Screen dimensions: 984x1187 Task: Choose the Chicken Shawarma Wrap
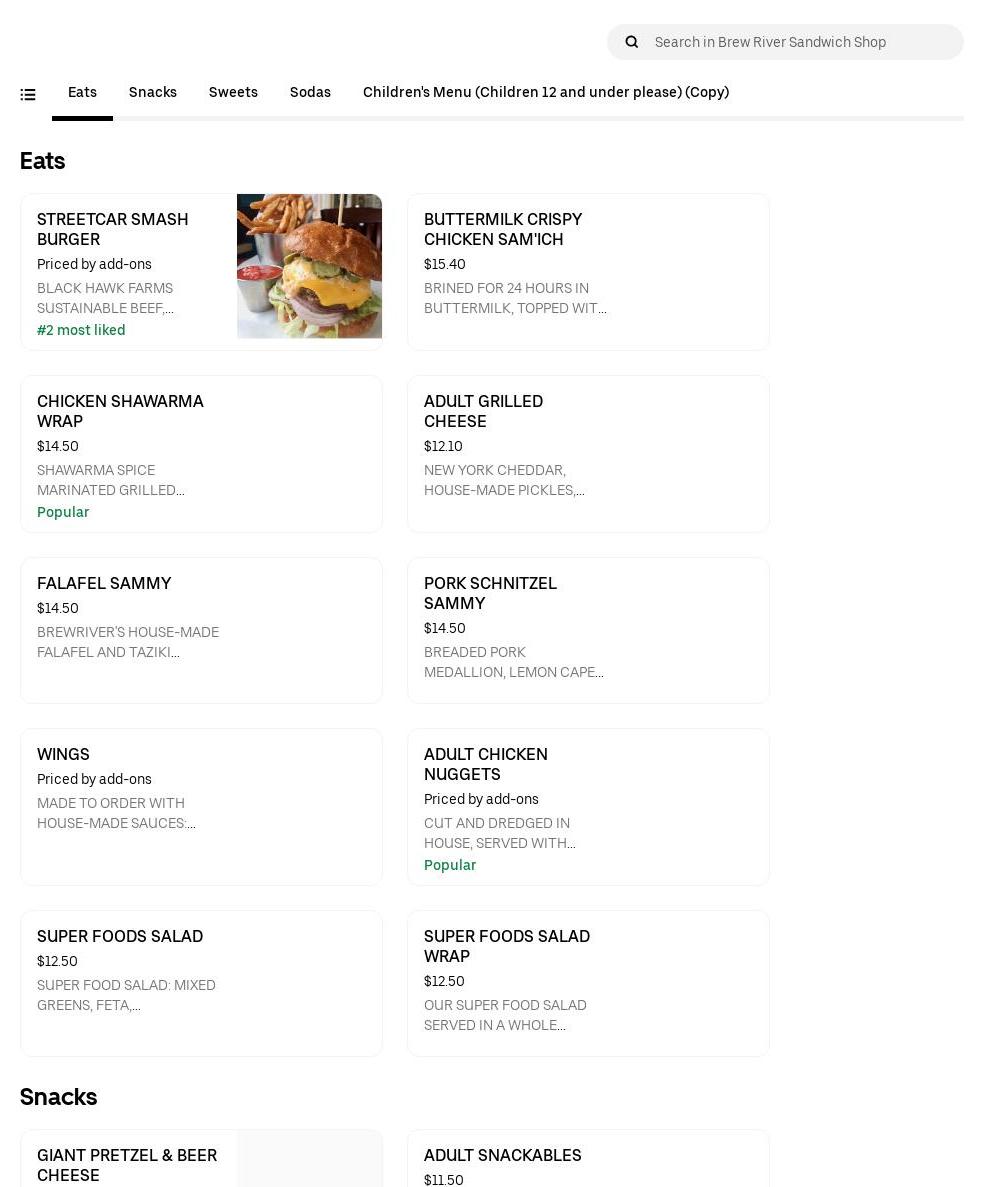point(120,412)
